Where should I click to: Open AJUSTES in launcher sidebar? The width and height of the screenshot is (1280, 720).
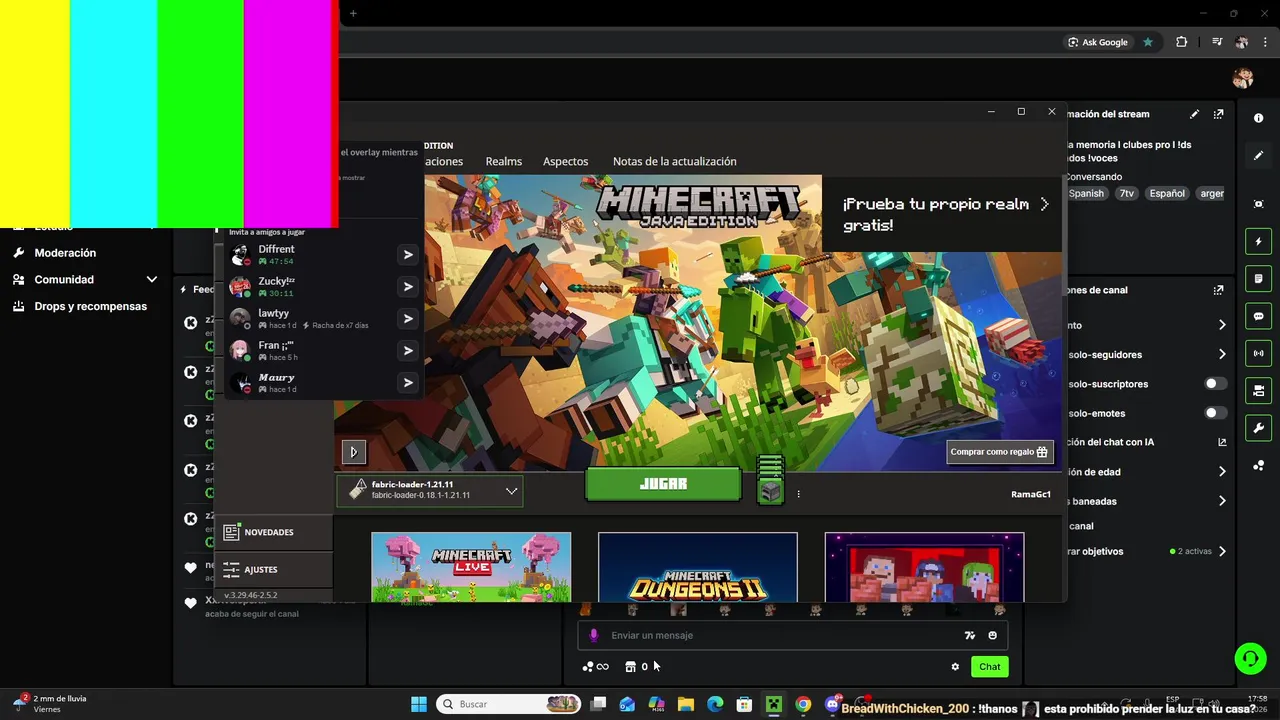click(x=274, y=569)
